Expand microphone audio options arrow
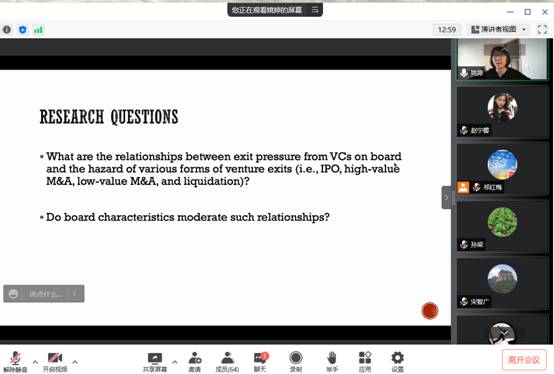 pos(35,362)
